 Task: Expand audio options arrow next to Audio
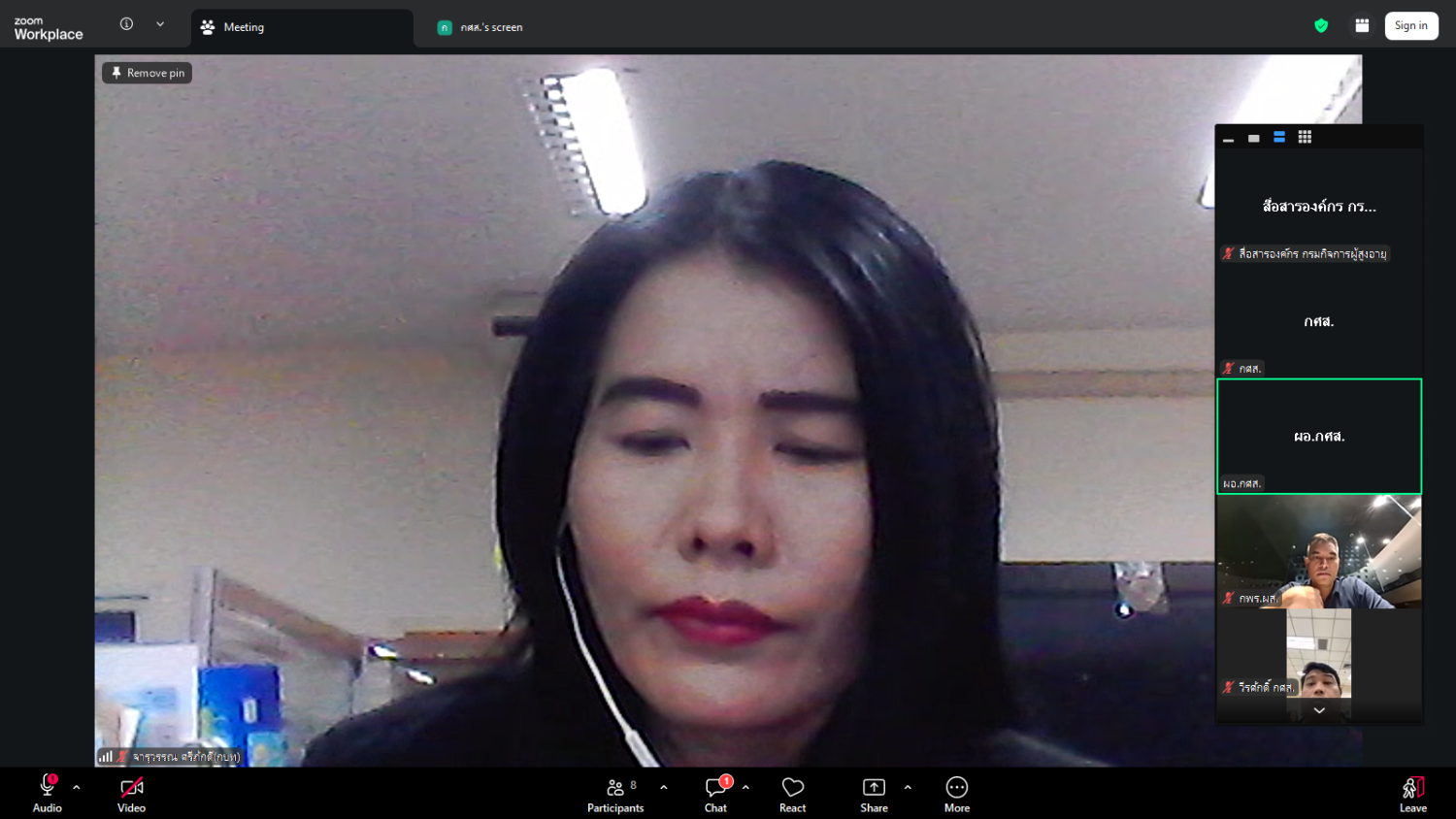coord(77,787)
